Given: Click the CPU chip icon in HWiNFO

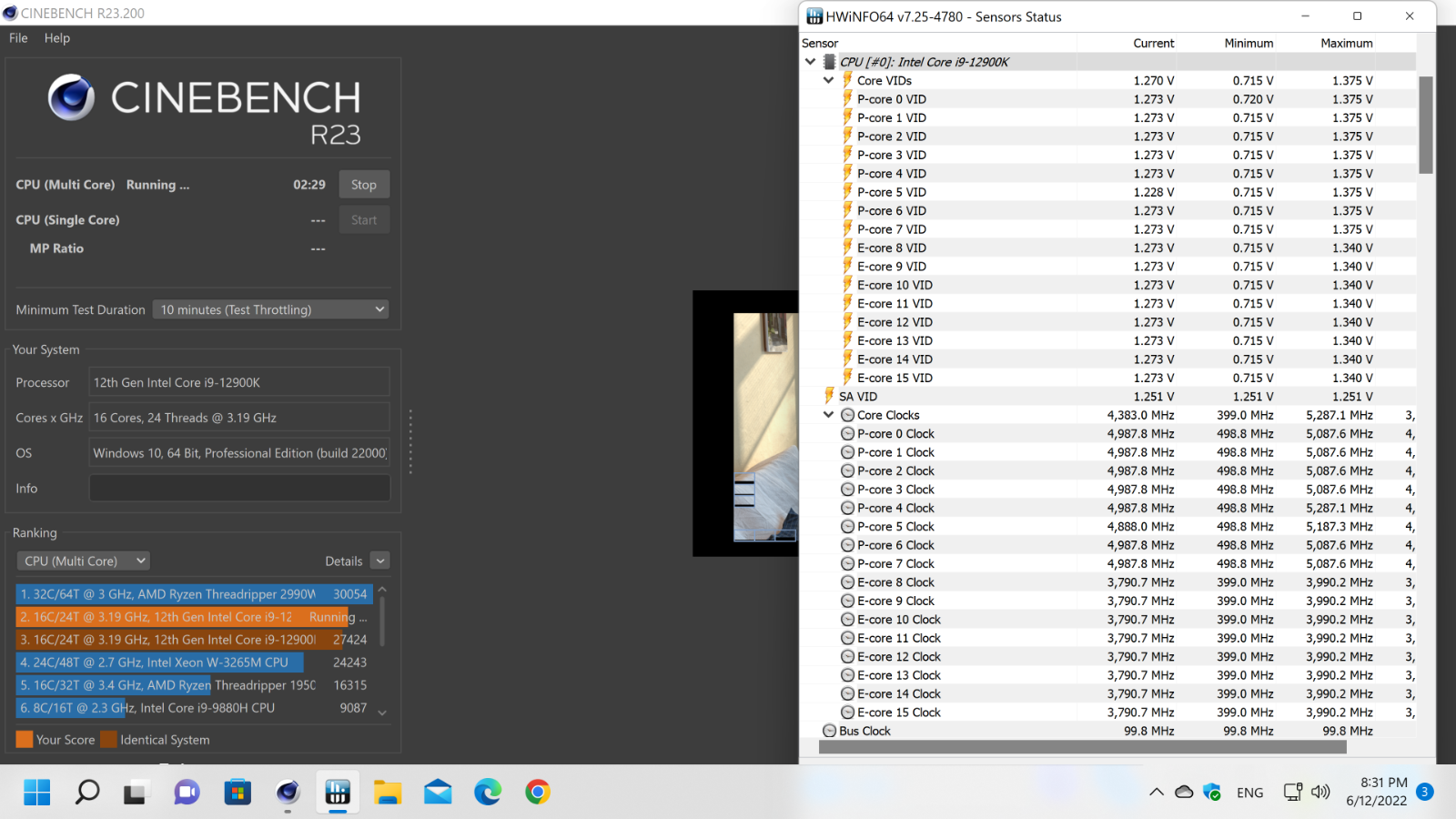Looking at the screenshot, I should [x=829, y=62].
